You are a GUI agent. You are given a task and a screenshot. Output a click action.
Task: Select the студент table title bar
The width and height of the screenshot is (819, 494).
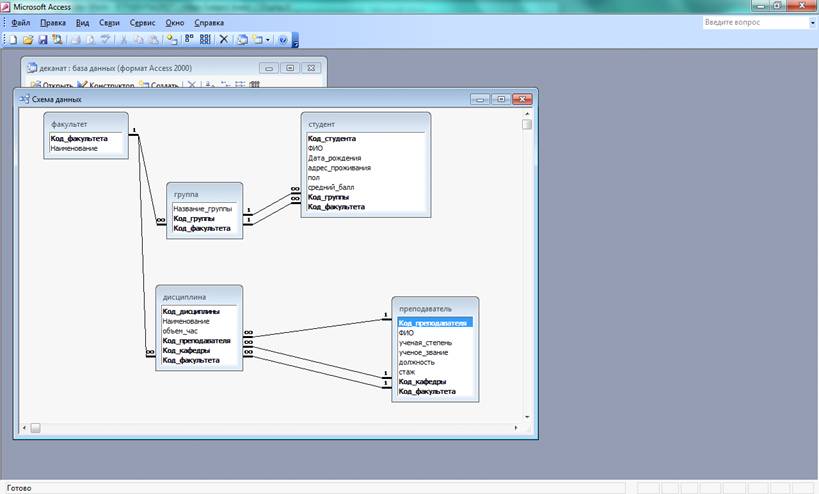[365, 124]
